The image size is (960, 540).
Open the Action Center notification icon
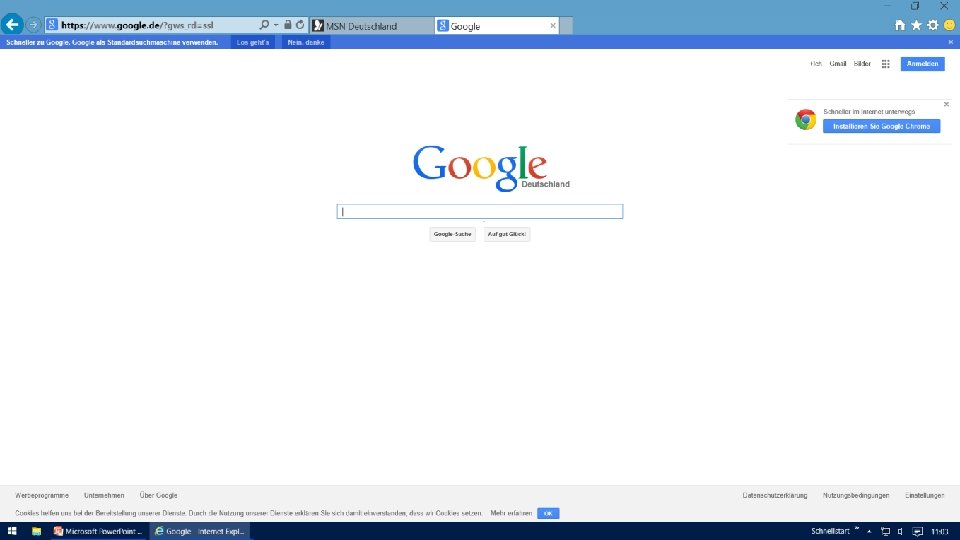917,531
